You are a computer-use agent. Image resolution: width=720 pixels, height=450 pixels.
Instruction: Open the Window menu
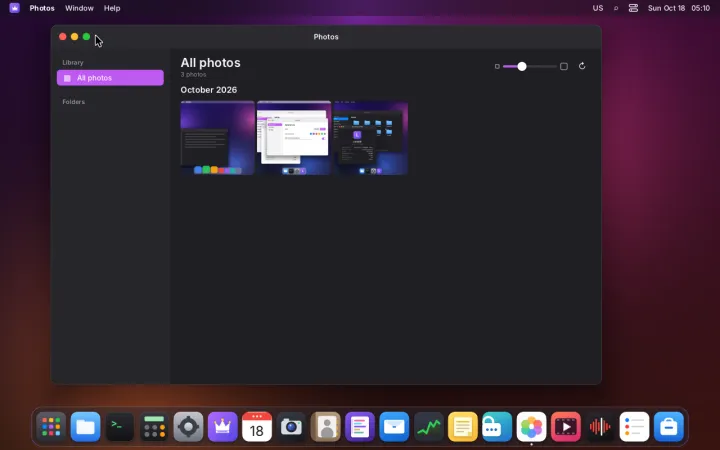(x=79, y=8)
